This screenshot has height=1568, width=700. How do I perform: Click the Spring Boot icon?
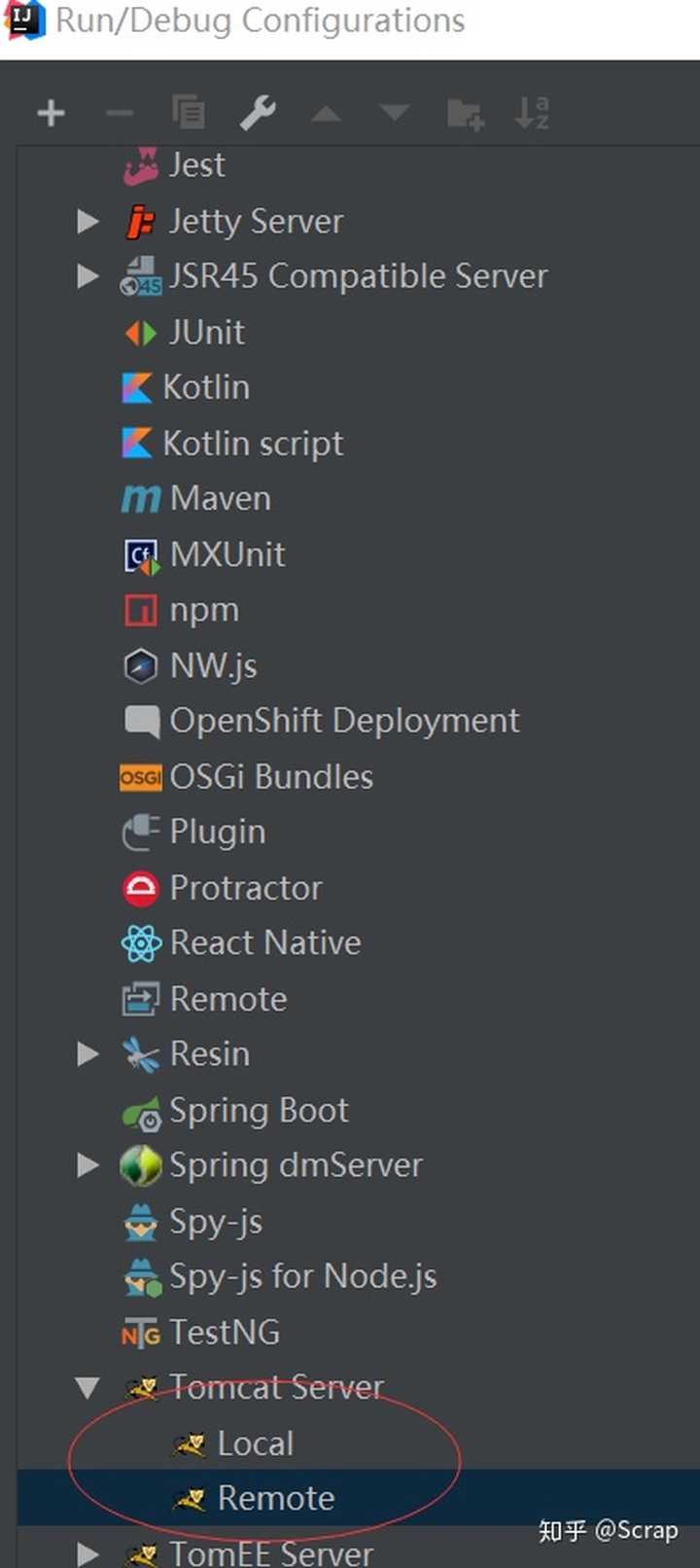142,1112
